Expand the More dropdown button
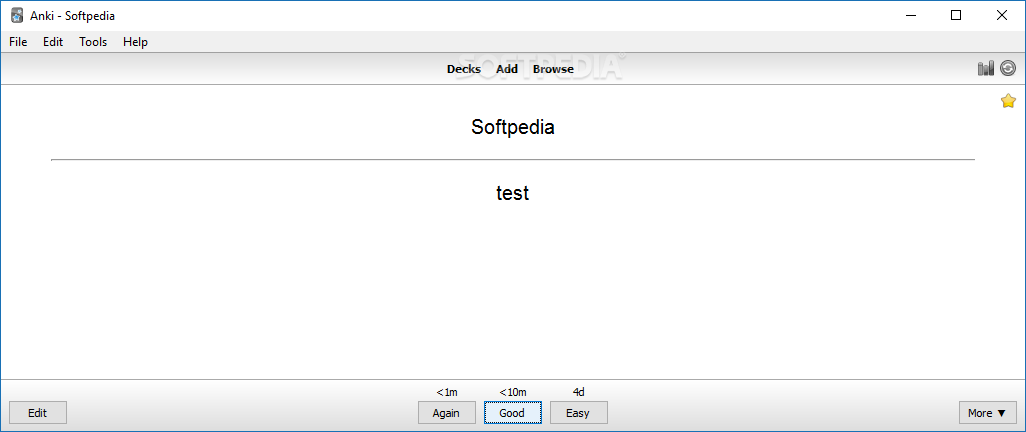 [x=987, y=413]
